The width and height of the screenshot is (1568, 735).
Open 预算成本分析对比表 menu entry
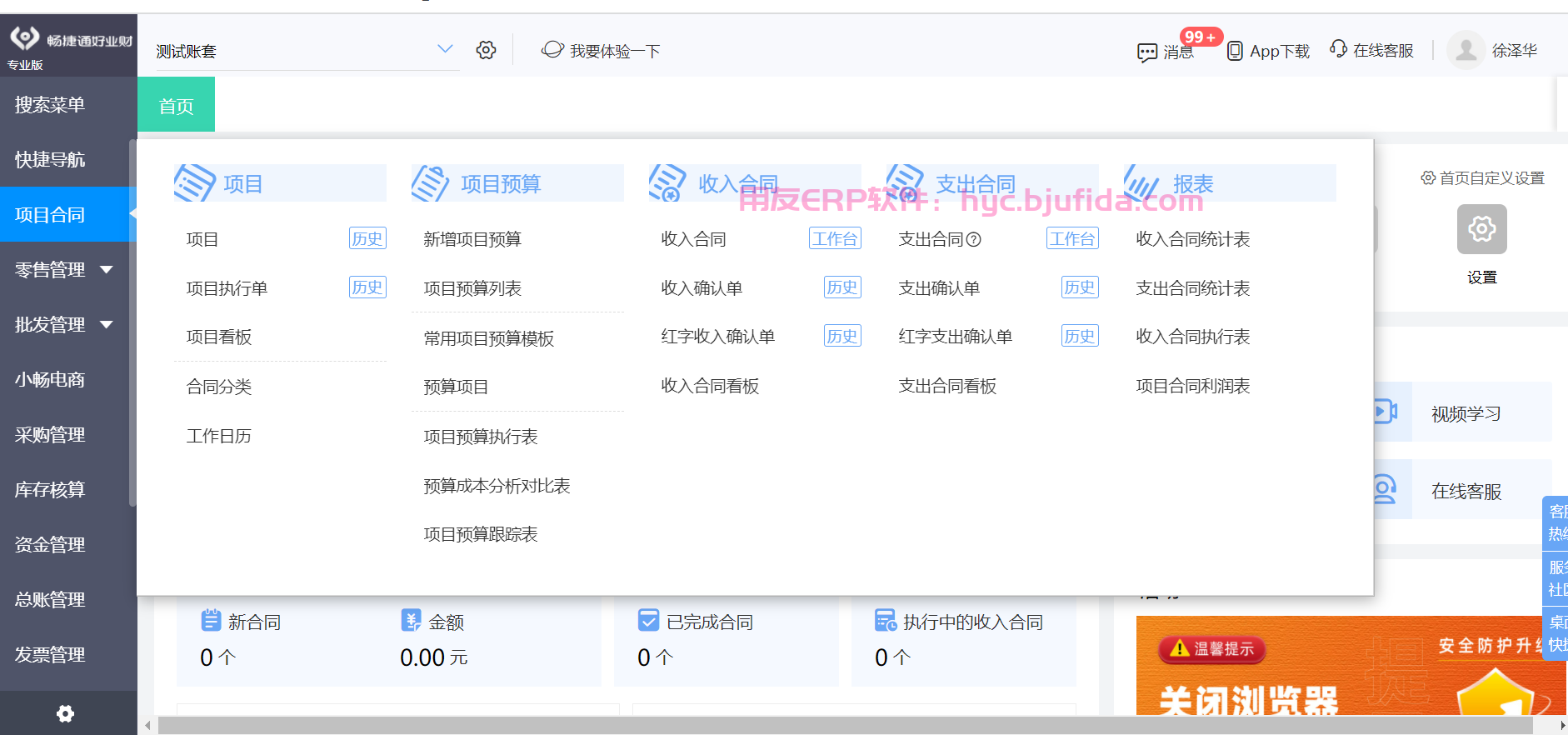[497, 486]
